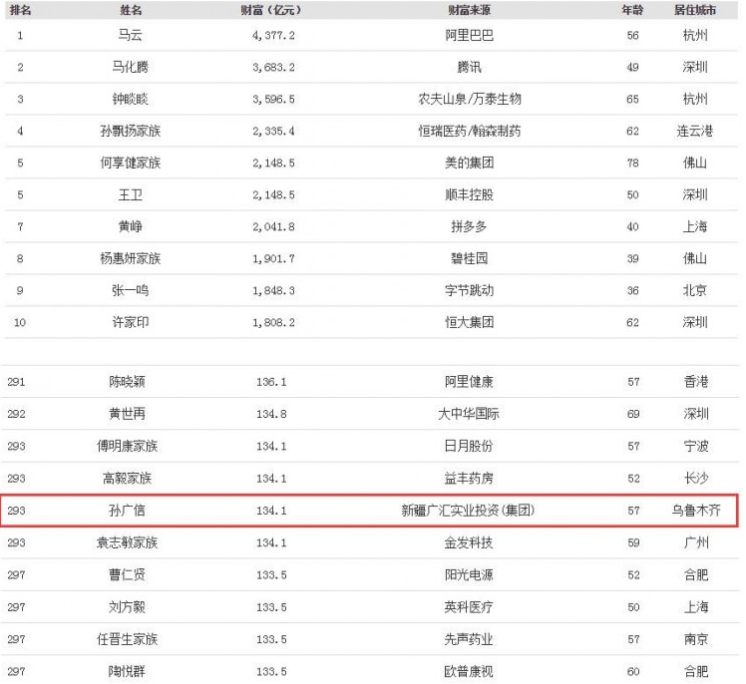This screenshot has height=684, width=746.
Task: Click the 财富来源 column header
Action: [x=469, y=10]
